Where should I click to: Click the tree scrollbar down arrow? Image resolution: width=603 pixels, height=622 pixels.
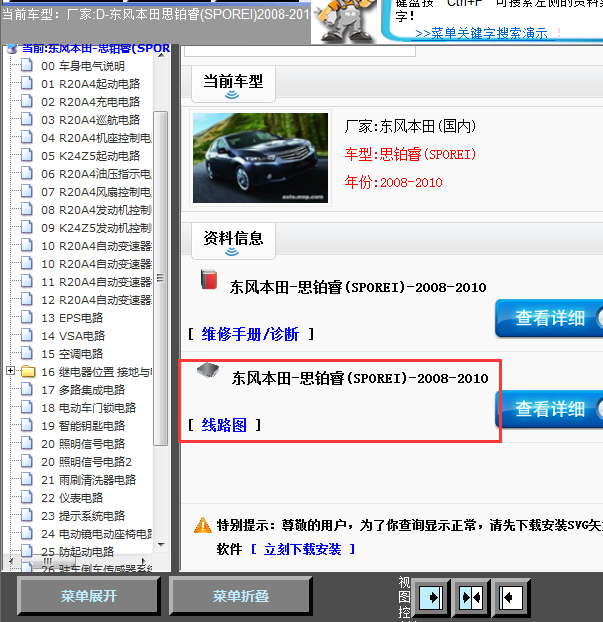pos(161,545)
